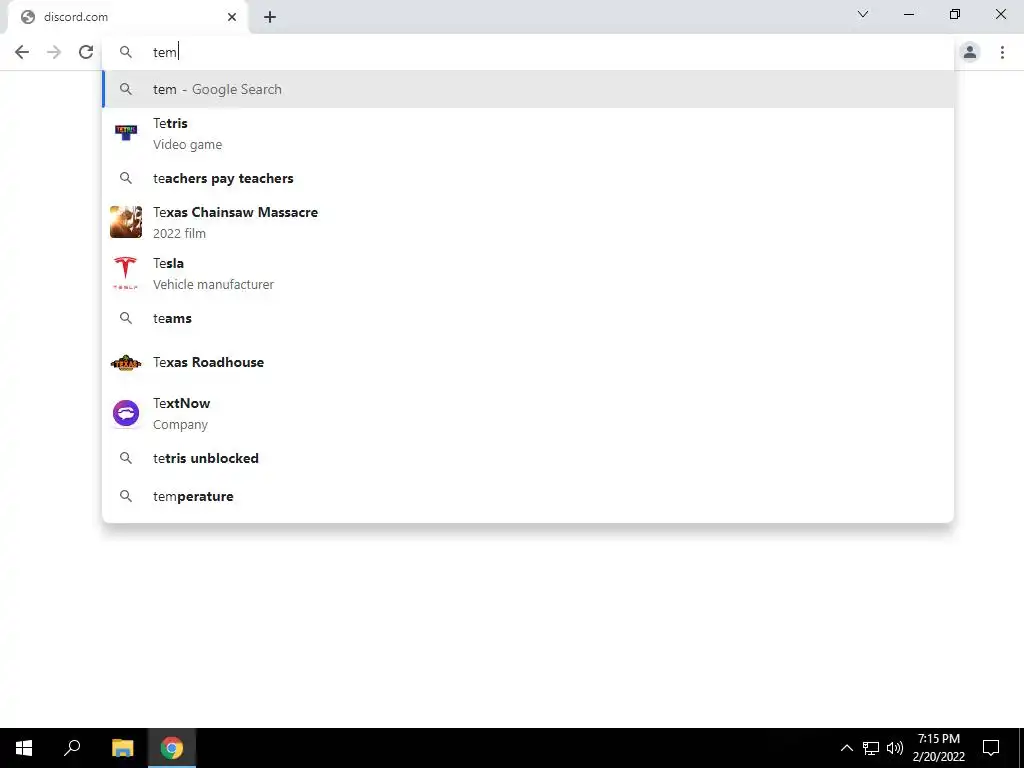Click the purple TextNow logo icon
The image size is (1024, 768).
pyautogui.click(x=126, y=413)
